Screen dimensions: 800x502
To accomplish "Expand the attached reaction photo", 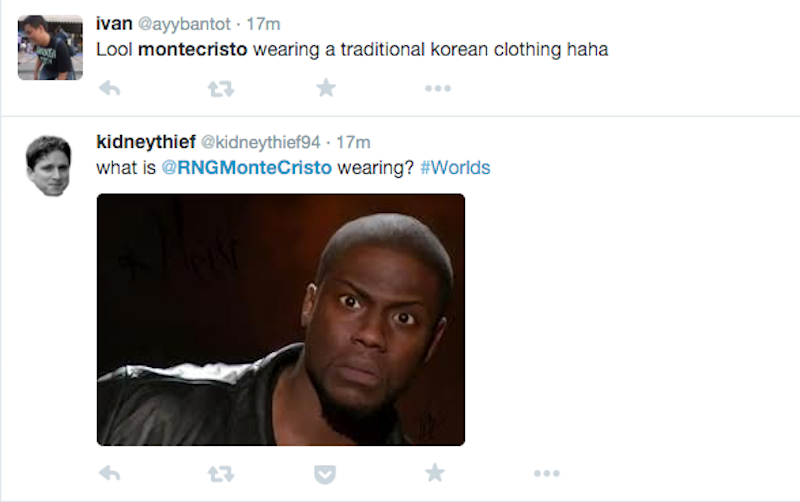I will click(281, 320).
